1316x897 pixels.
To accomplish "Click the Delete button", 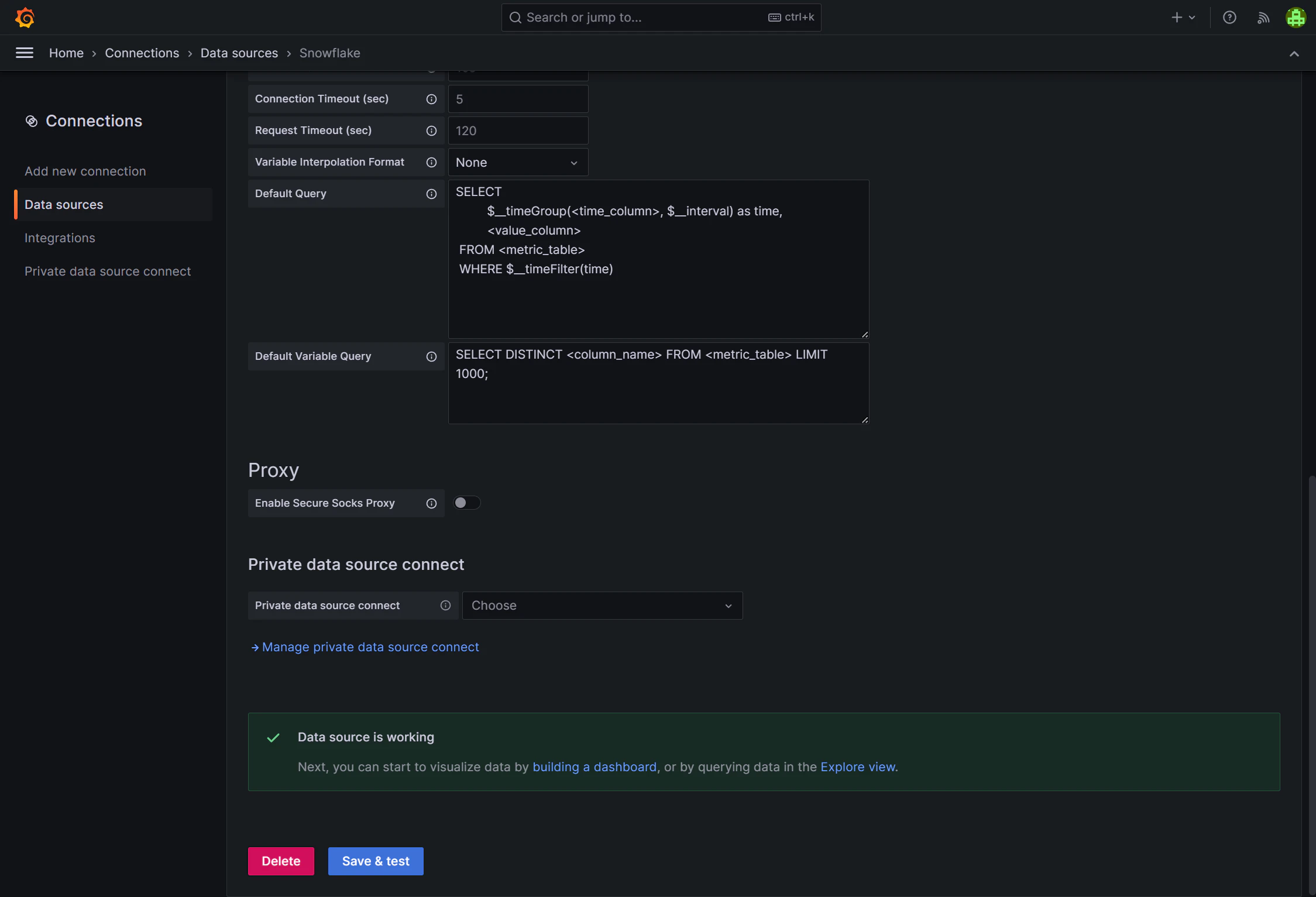I will point(281,861).
